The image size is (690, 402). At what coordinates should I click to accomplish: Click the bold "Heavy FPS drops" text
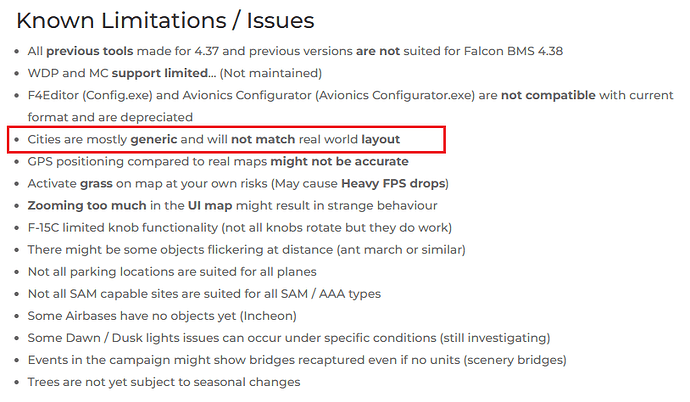393,183
